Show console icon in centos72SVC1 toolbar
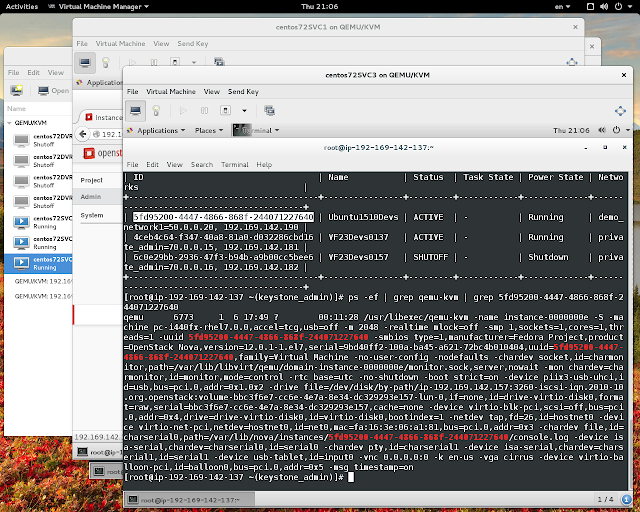The image size is (640, 512). pyautogui.click(x=85, y=62)
